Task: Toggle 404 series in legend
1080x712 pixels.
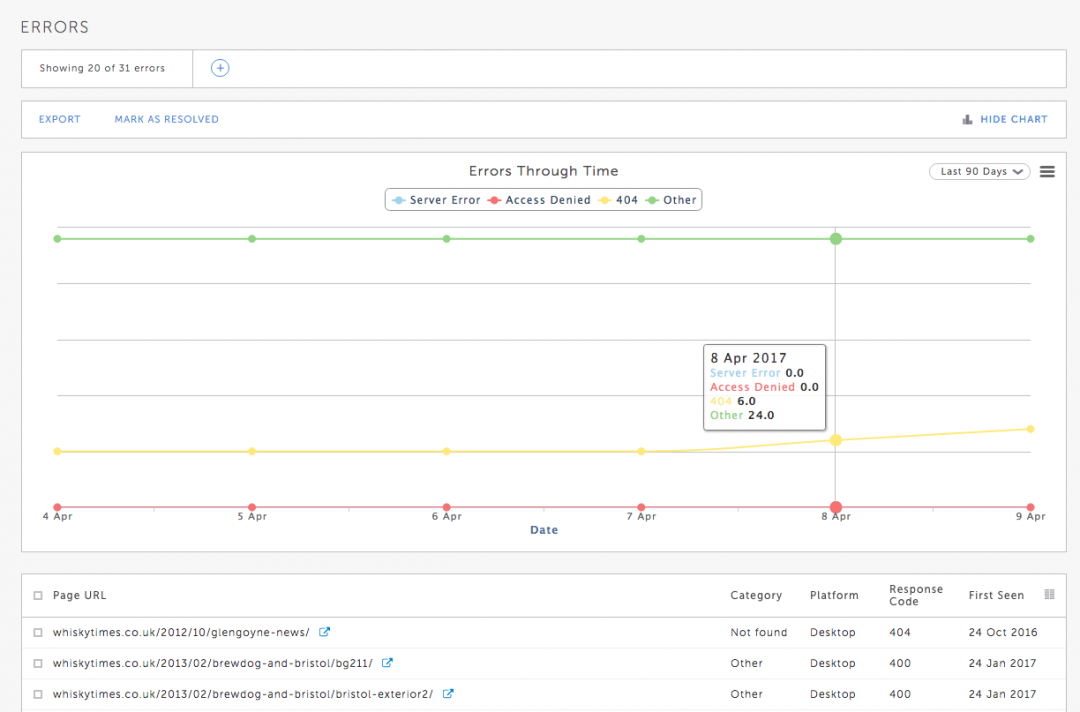Action: coord(618,200)
